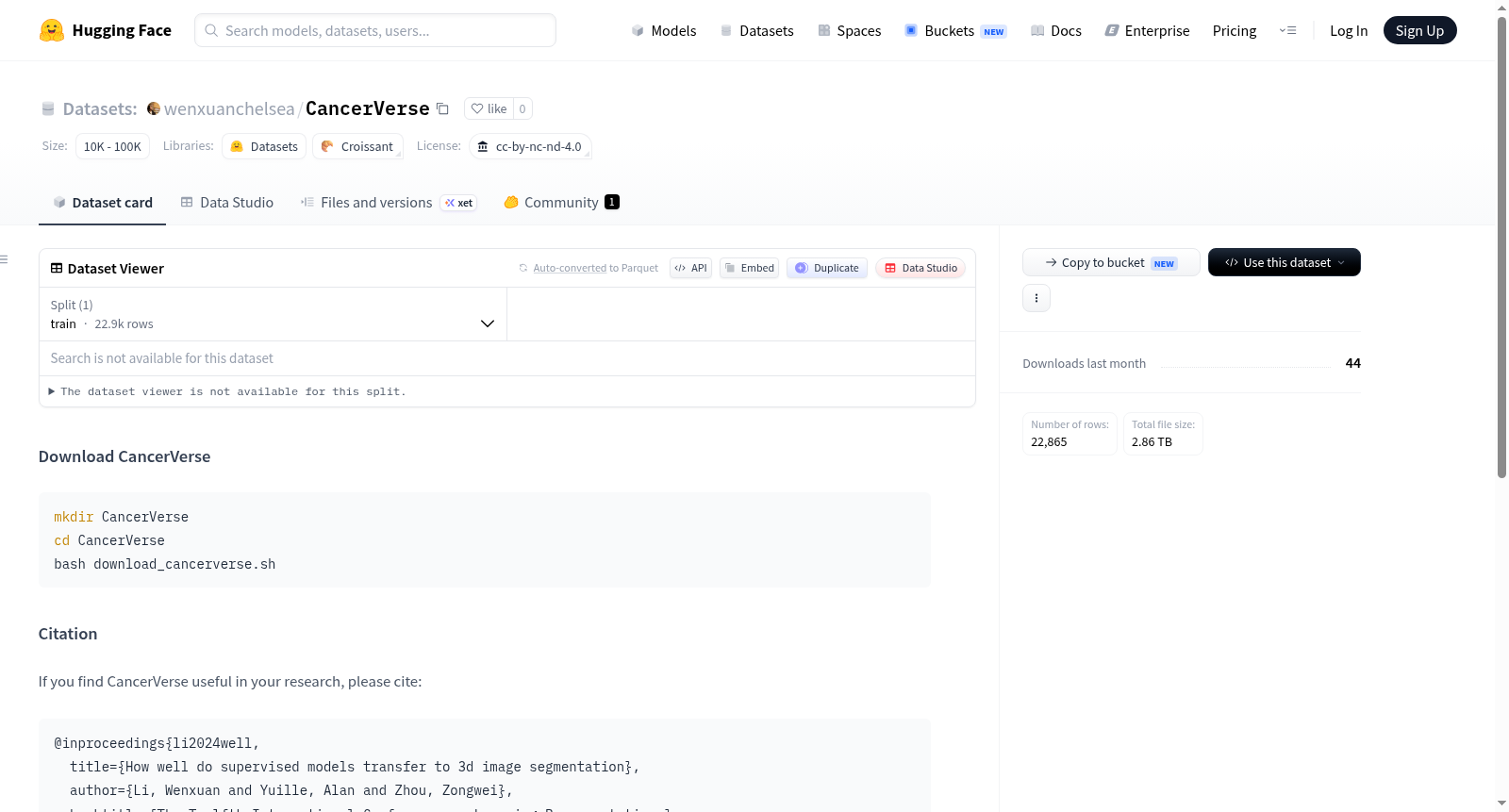Open Buckets in top navigation
Image resolution: width=1509 pixels, height=812 pixels.
[955, 30]
